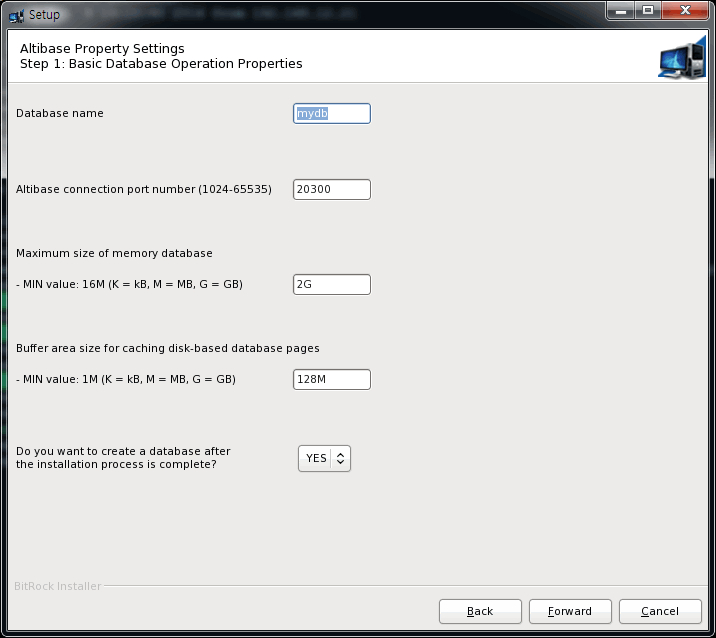Click the "Buffer area size for caching" text
The height and width of the screenshot is (638, 716).
[x=167, y=348]
